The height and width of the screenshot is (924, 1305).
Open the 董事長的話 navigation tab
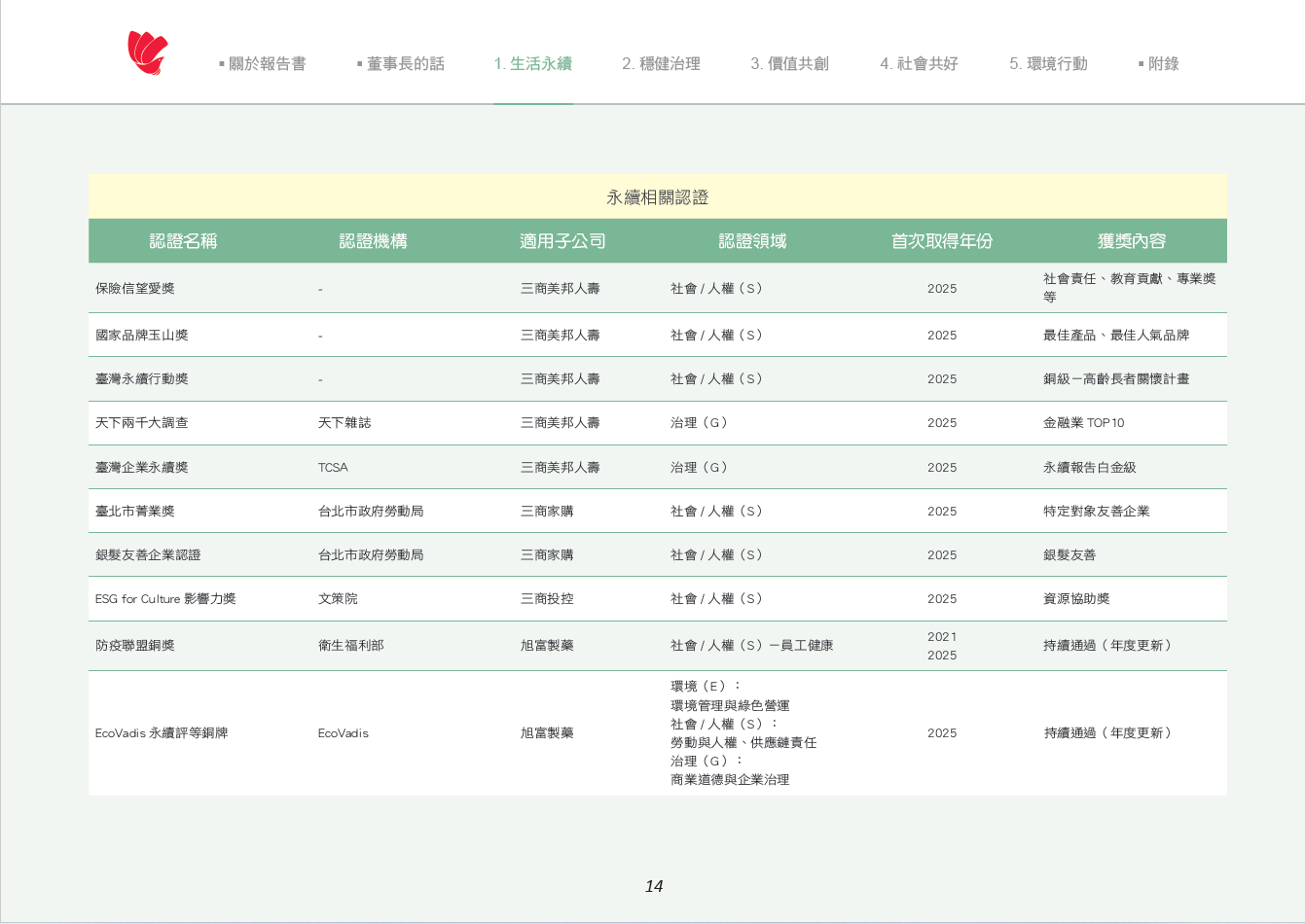point(401,64)
